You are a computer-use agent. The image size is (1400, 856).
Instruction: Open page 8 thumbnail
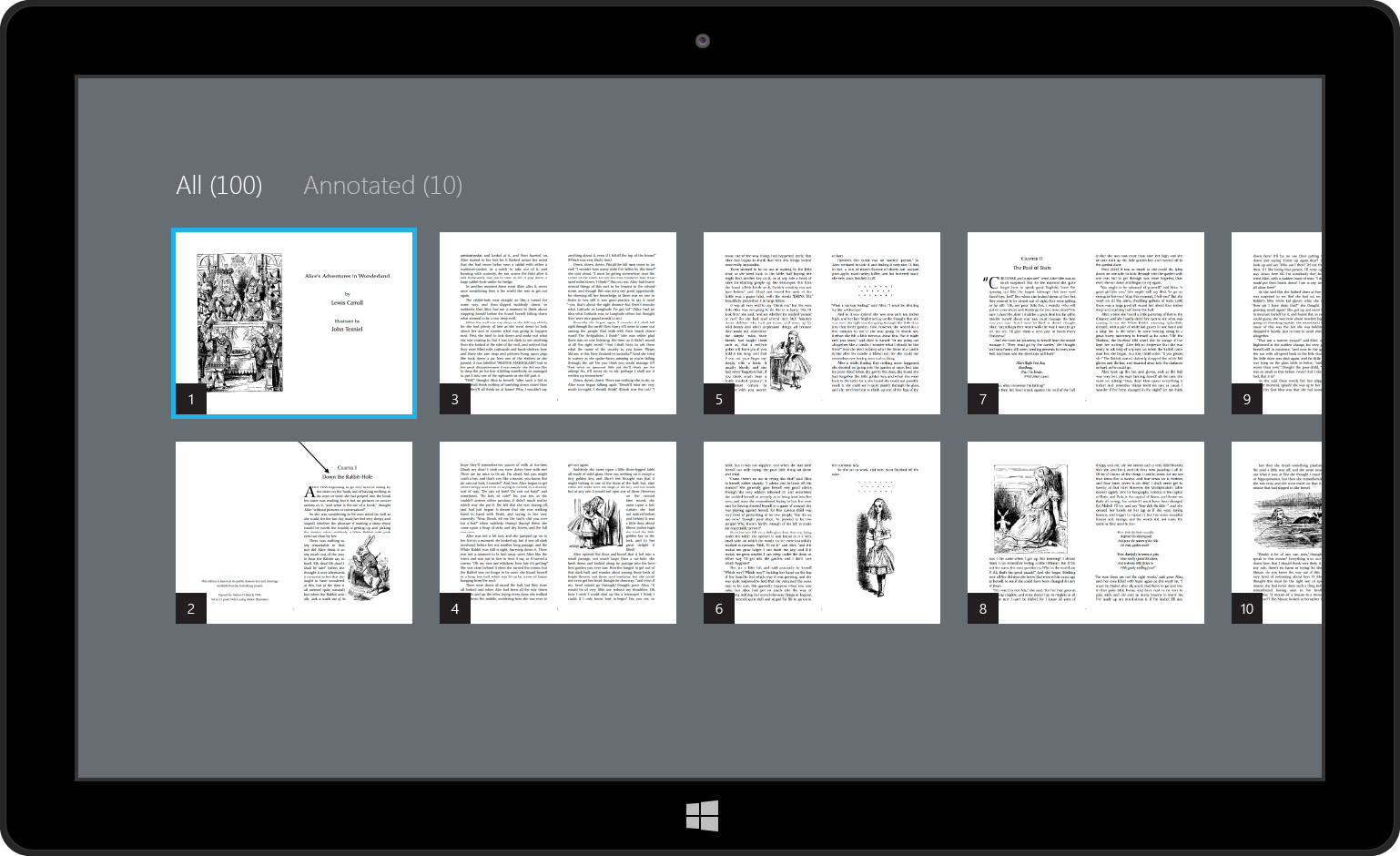(1086, 533)
